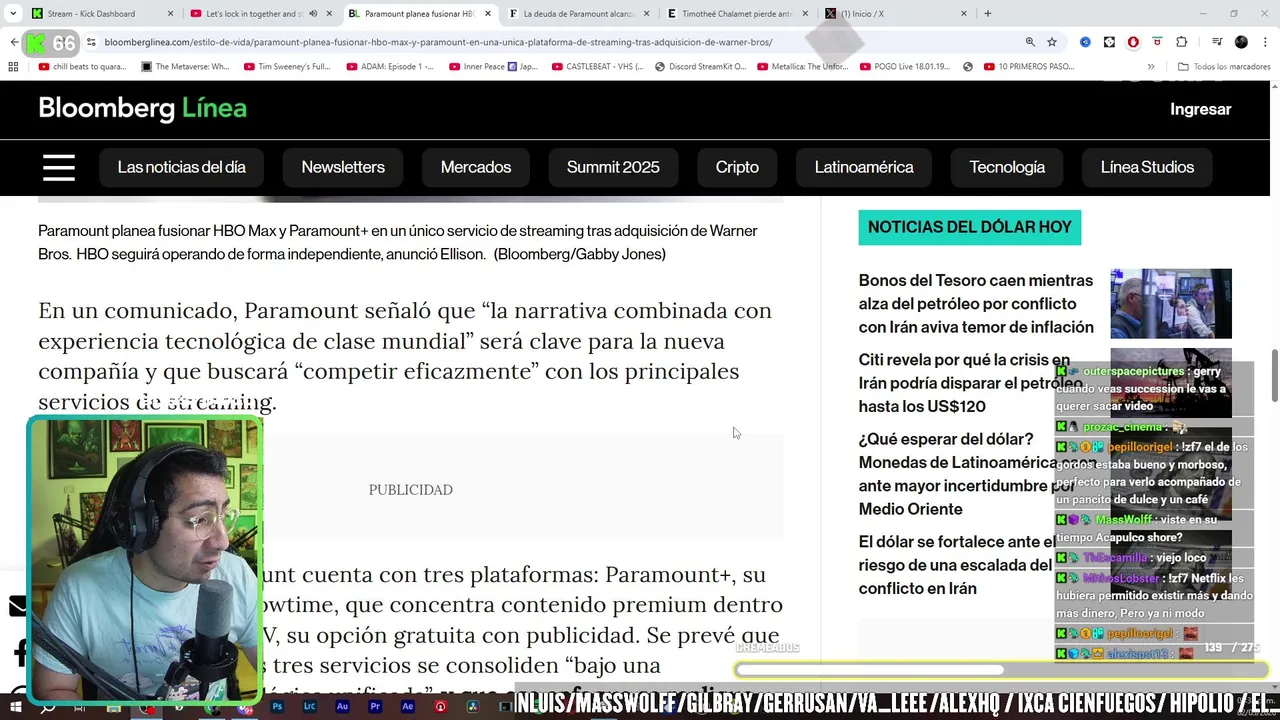View site information icon in address bar
This screenshot has height=720, width=1280.
[91, 42]
